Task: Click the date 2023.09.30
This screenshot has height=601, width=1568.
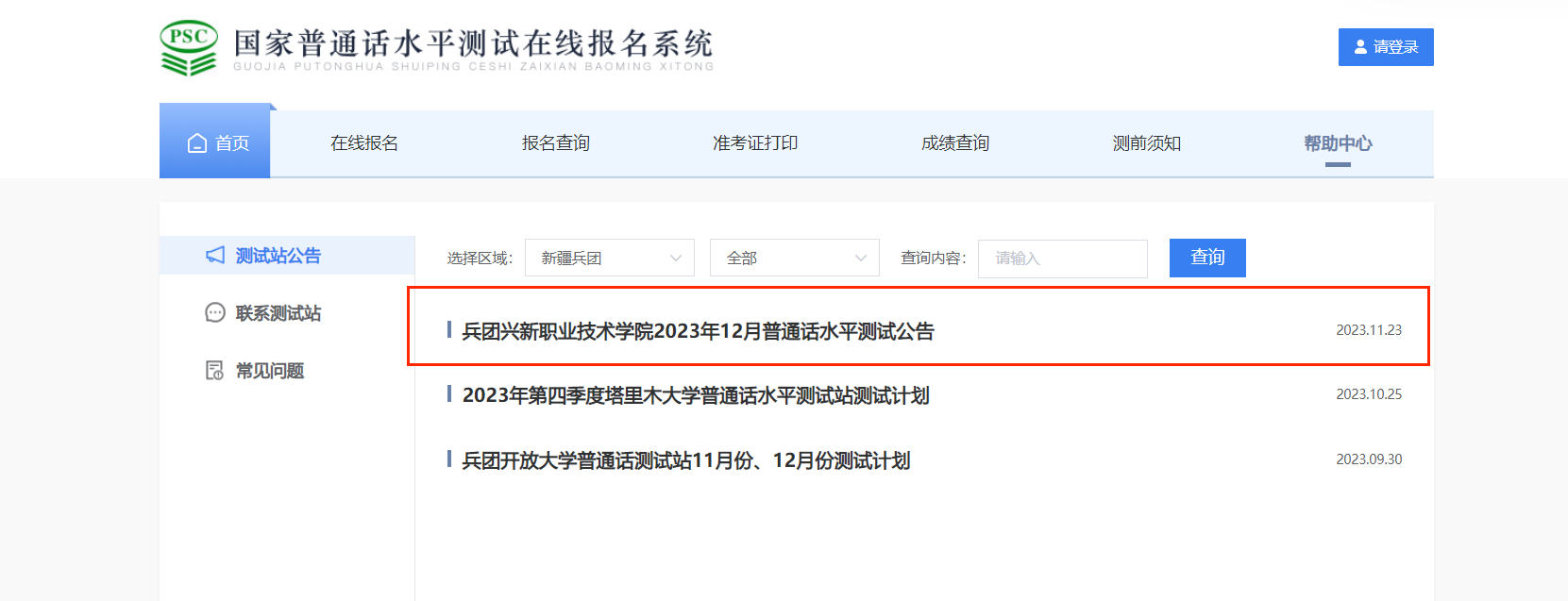Action: [1369, 459]
